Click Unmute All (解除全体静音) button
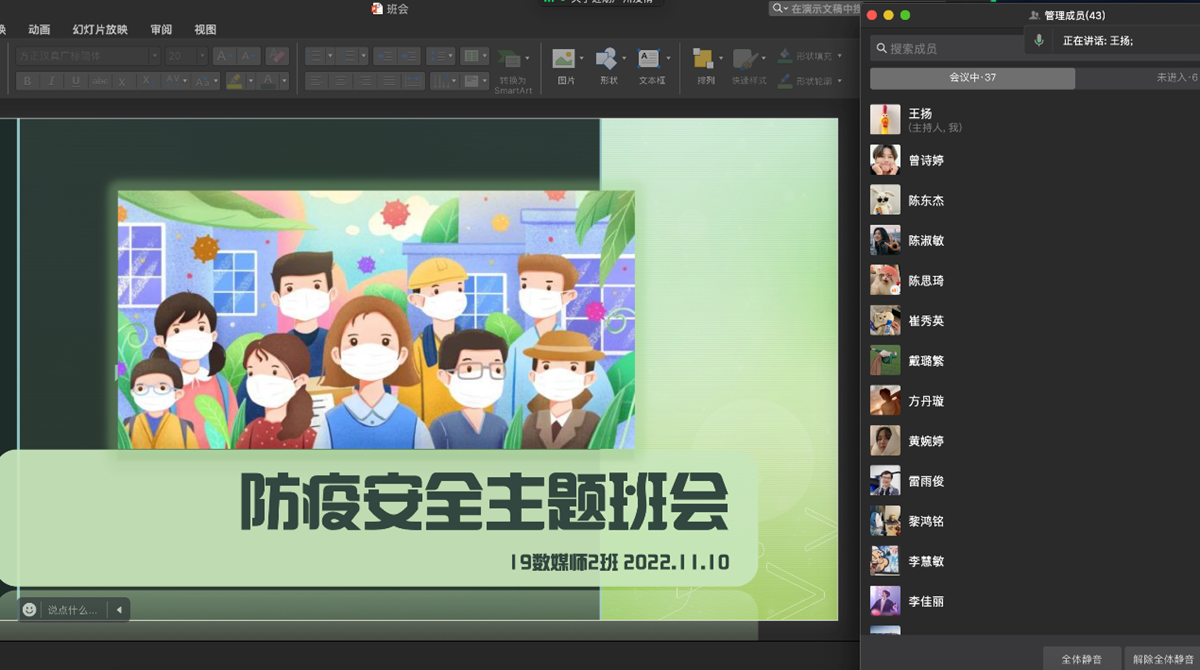1200x670 pixels. click(x=1164, y=659)
